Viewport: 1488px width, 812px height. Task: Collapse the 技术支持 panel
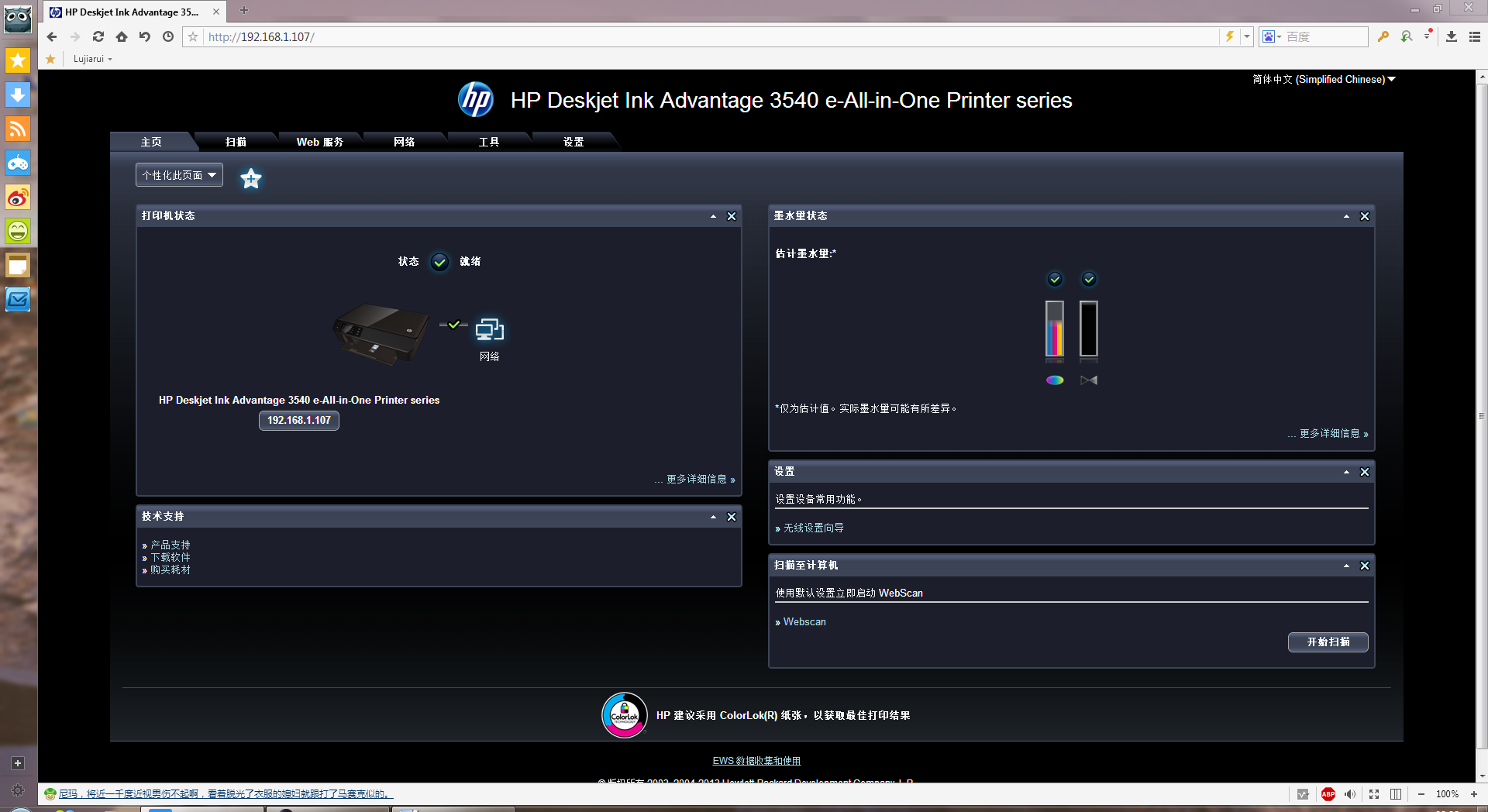713,517
